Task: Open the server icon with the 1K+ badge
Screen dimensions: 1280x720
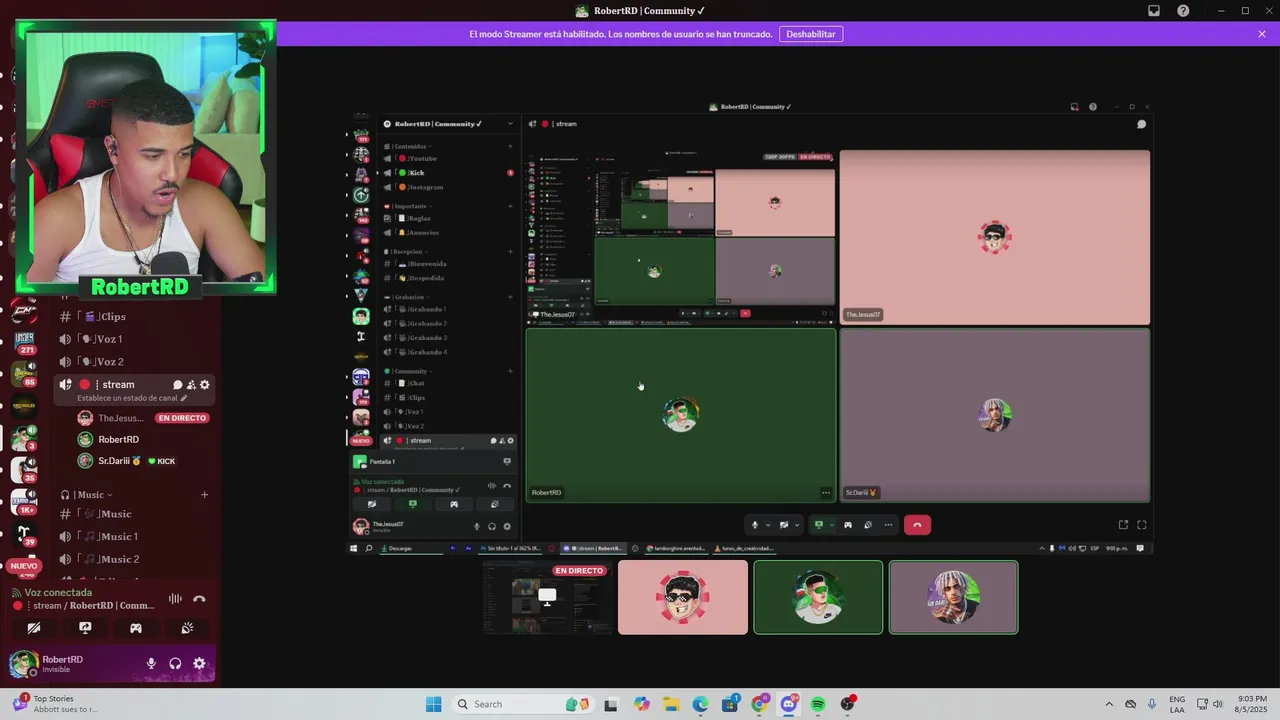Action: coord(25,502)
